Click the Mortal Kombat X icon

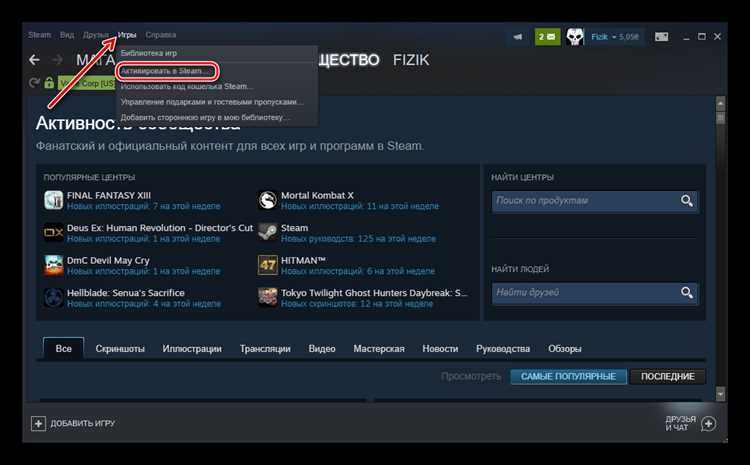267,200
